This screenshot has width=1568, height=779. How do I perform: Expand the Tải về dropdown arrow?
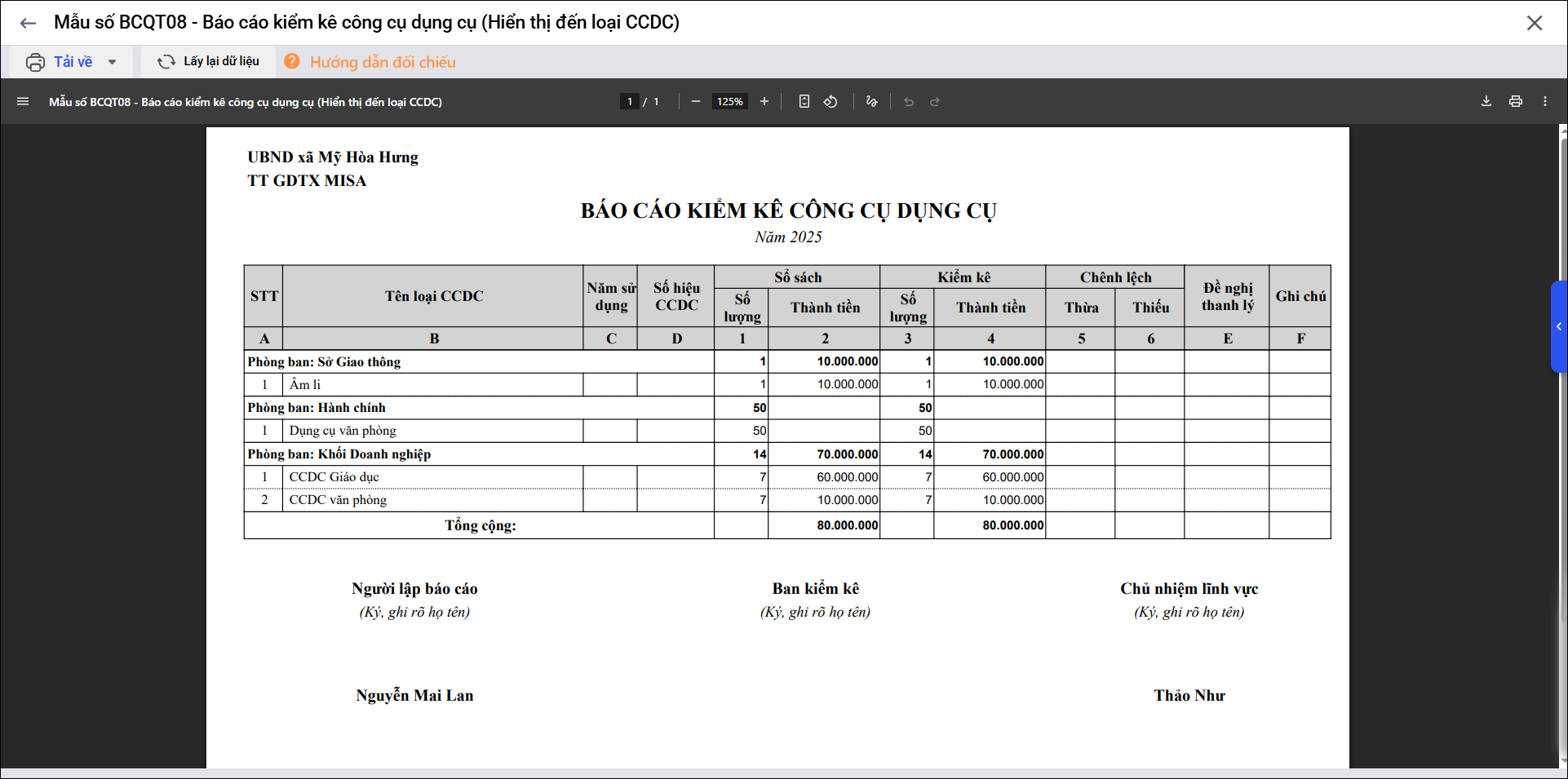pos(113,62)
